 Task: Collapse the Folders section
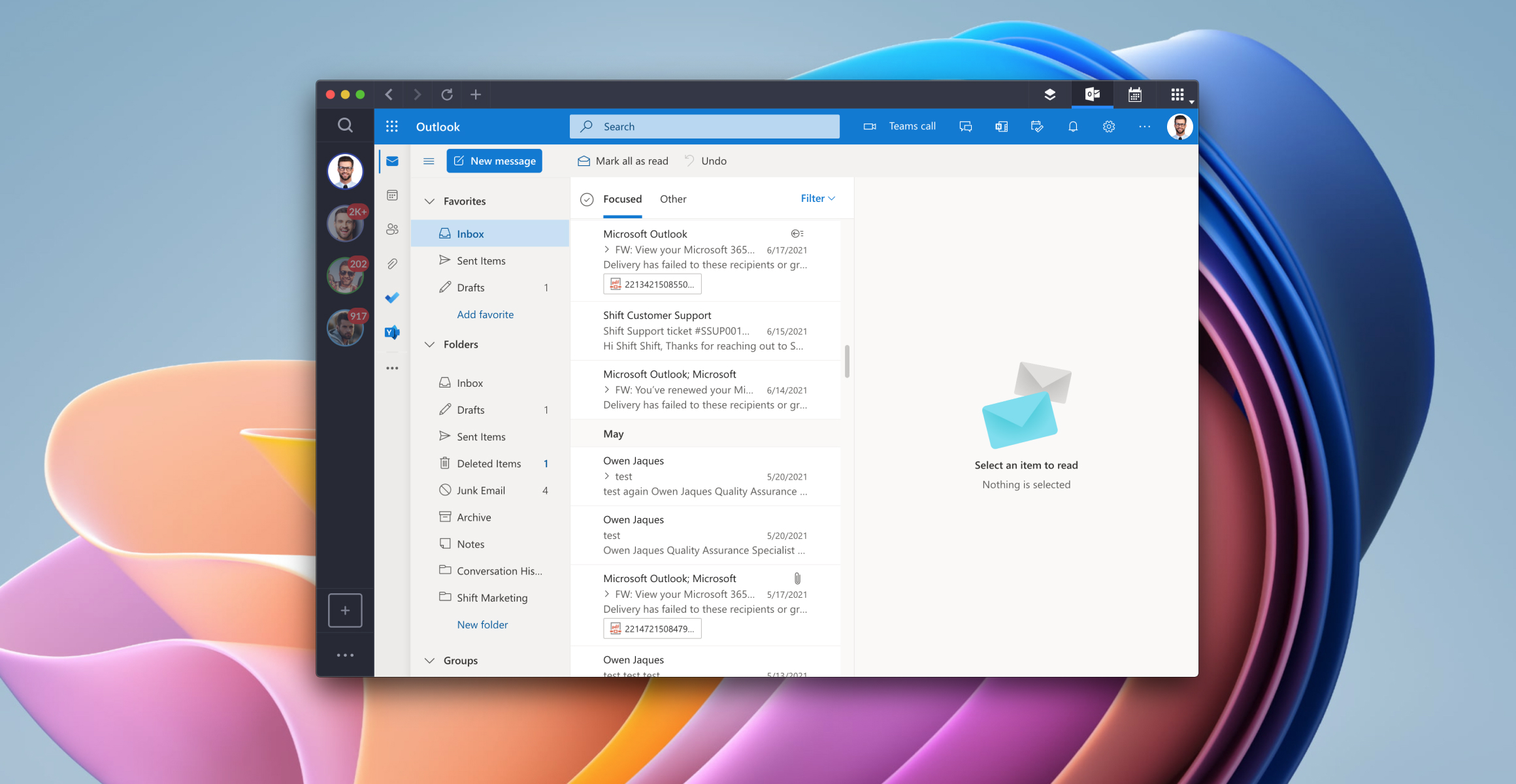point(428,344)
